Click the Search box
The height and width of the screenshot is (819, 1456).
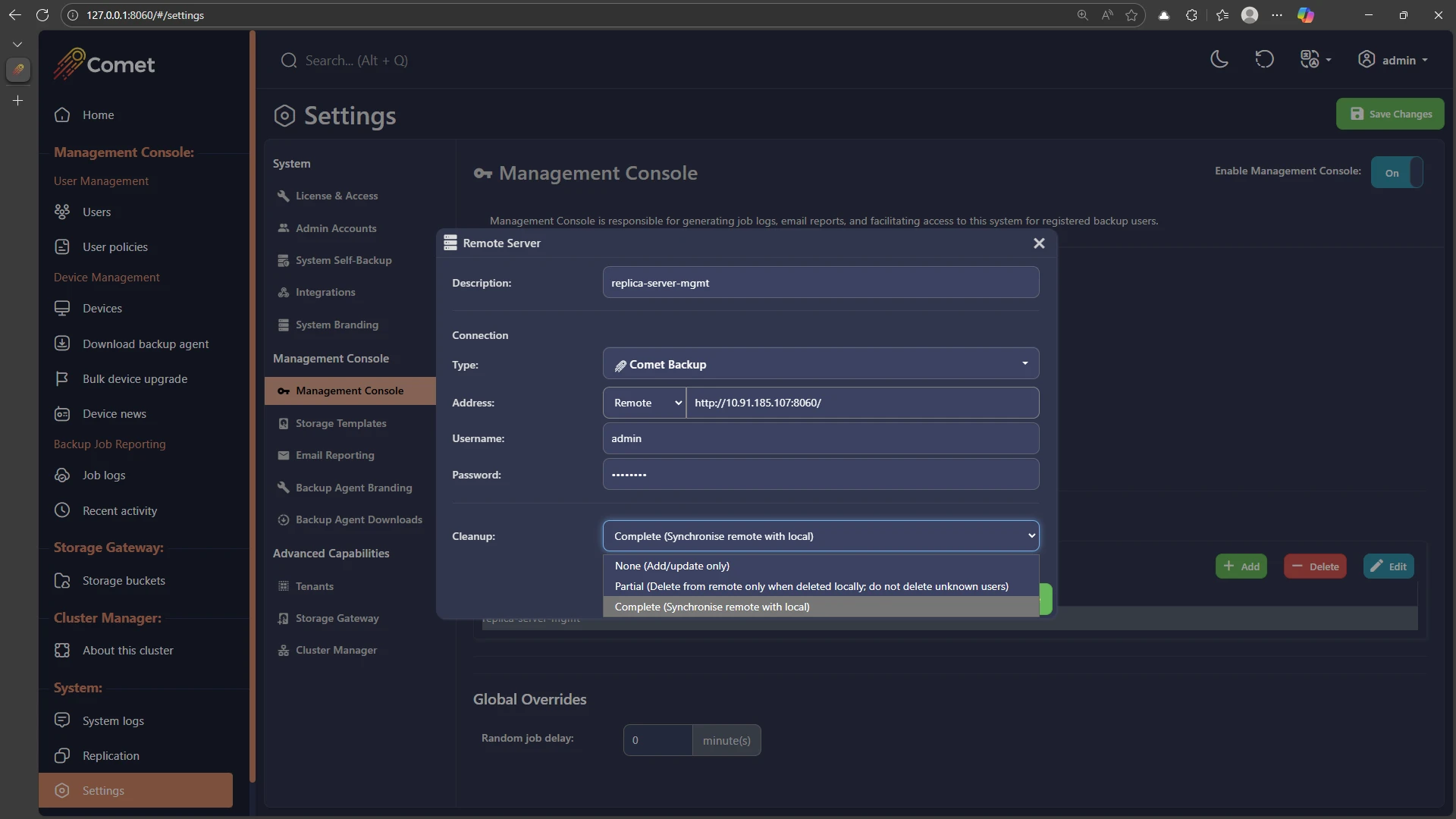click(356, 60)
